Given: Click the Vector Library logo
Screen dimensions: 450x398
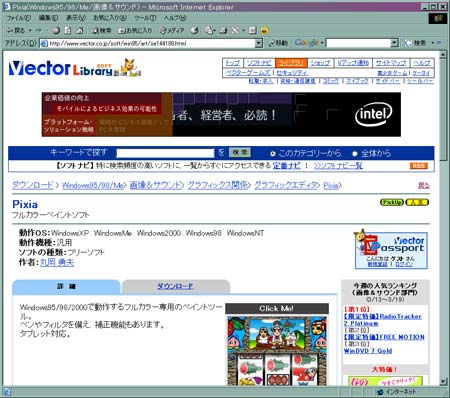Looking at the screenshot, I should coord(75,68).
